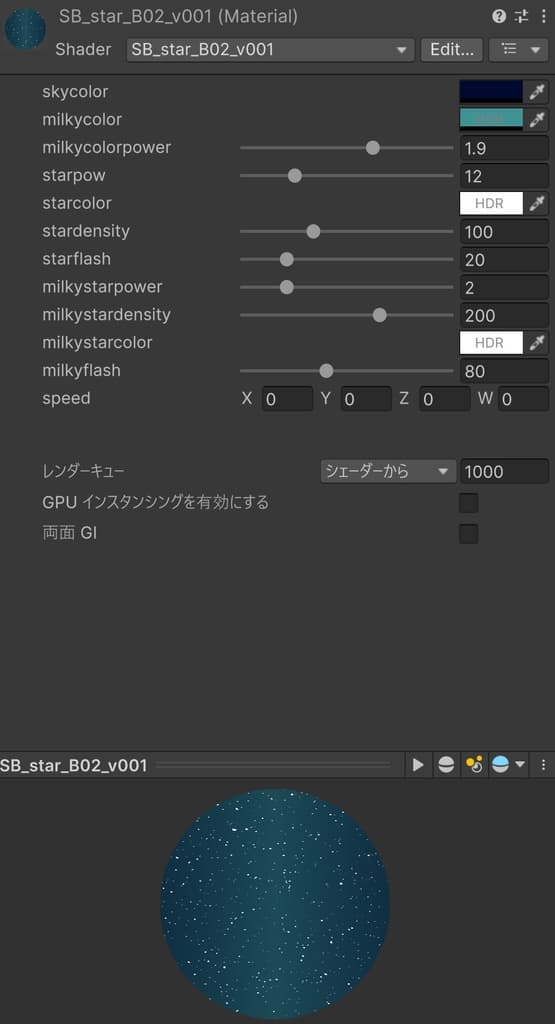This screenshot has height=1024, width=555.
Task: Change preview mesh shape with sphere icon
Action: (x=446, y=764)
